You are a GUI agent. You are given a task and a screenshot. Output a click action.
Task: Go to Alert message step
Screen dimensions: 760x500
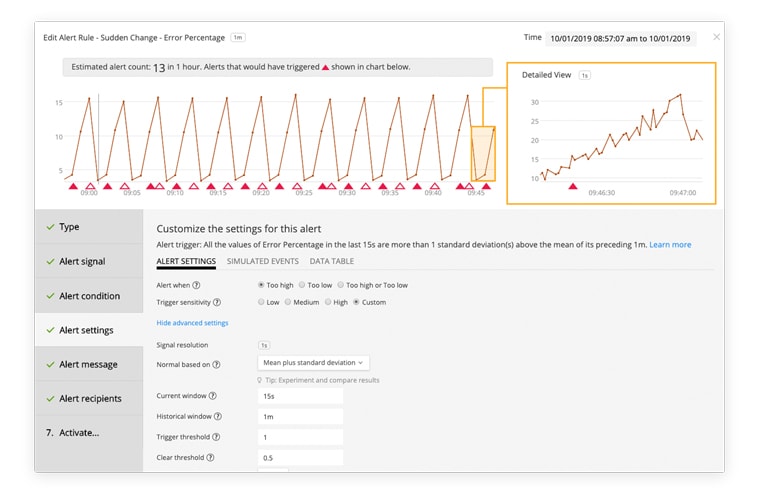click(88, 364)
